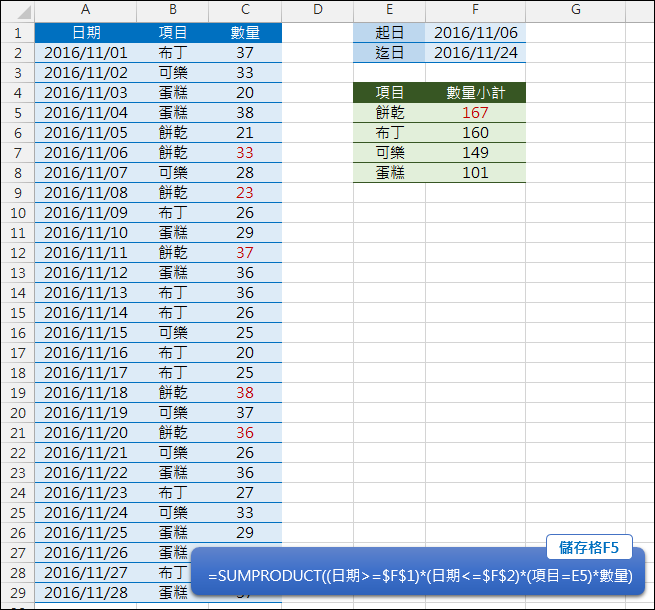The height and width of the screenshot is (610, 655).
Task: Select quantity 37 in row 2
Action: (245, 53)
